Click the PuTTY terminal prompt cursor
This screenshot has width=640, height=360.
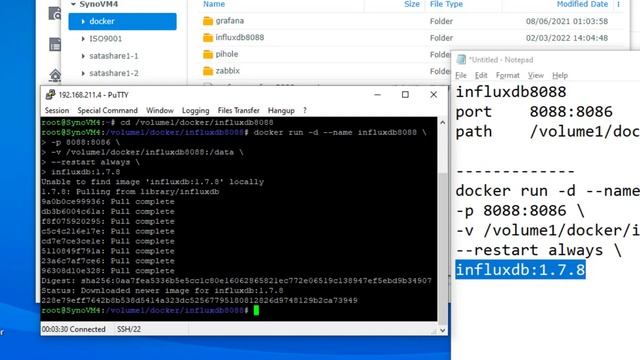click(256, 311)
